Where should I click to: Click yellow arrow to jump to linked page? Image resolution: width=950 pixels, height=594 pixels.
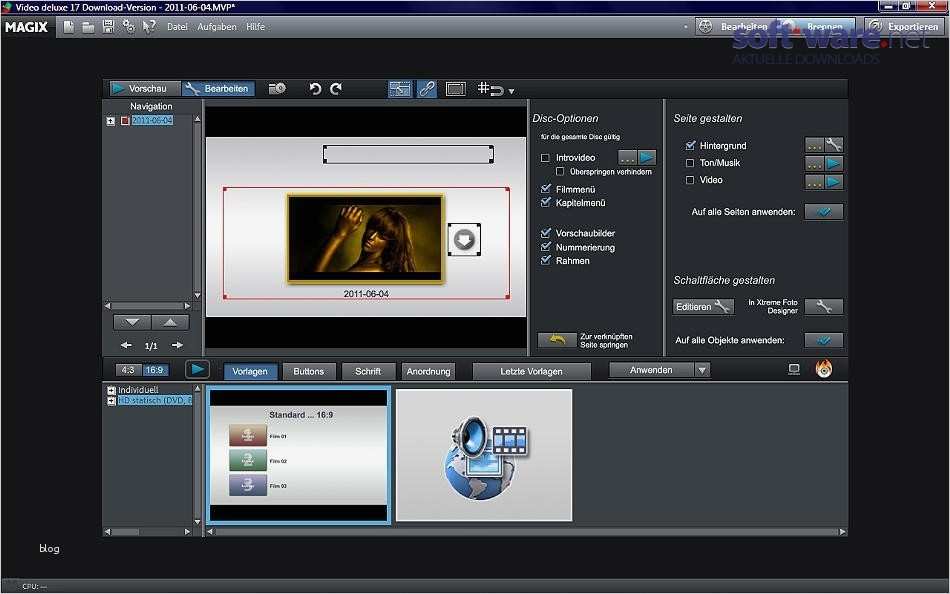coord(557,340)
